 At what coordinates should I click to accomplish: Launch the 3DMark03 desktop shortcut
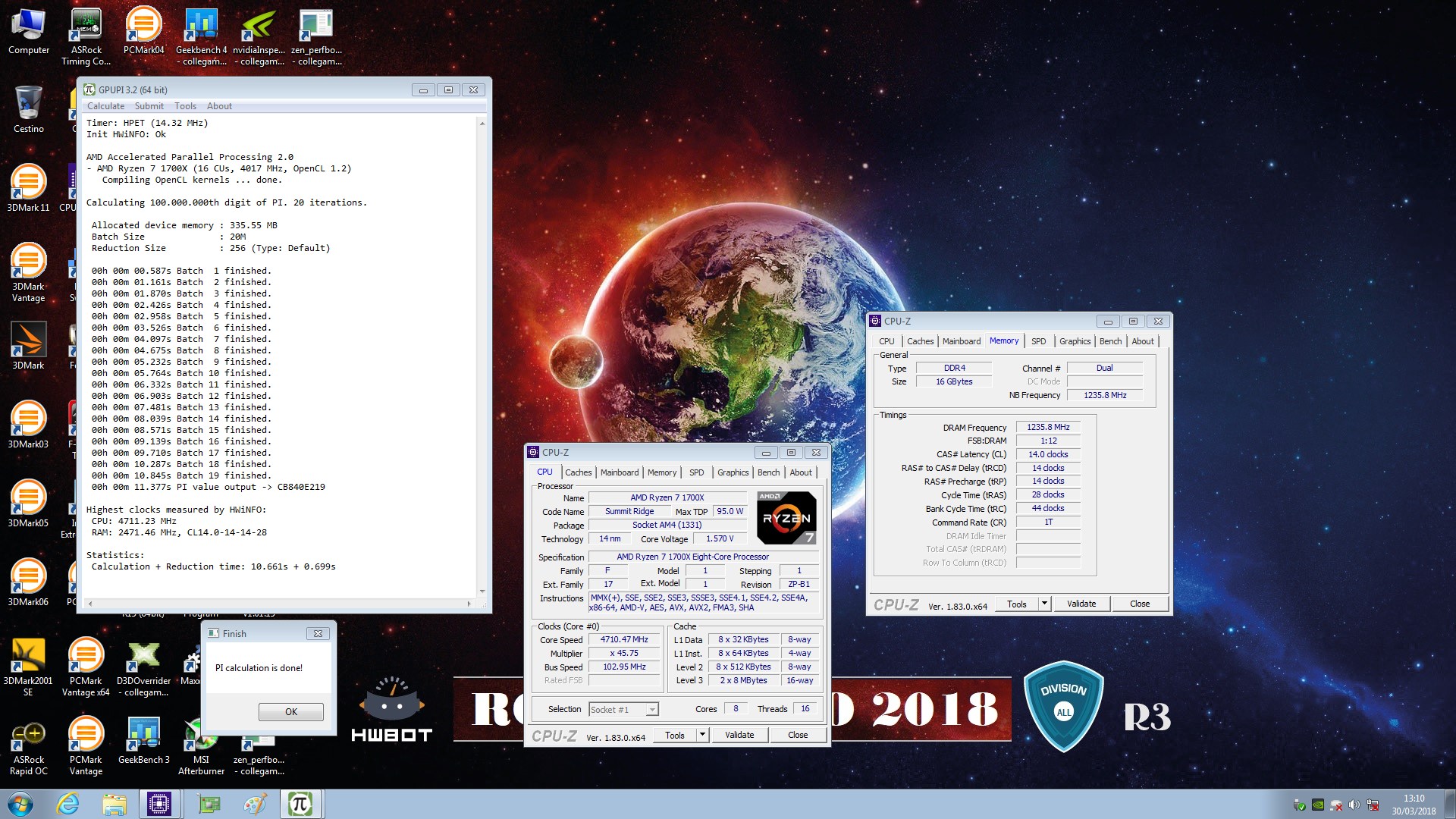tap(29, 425)
